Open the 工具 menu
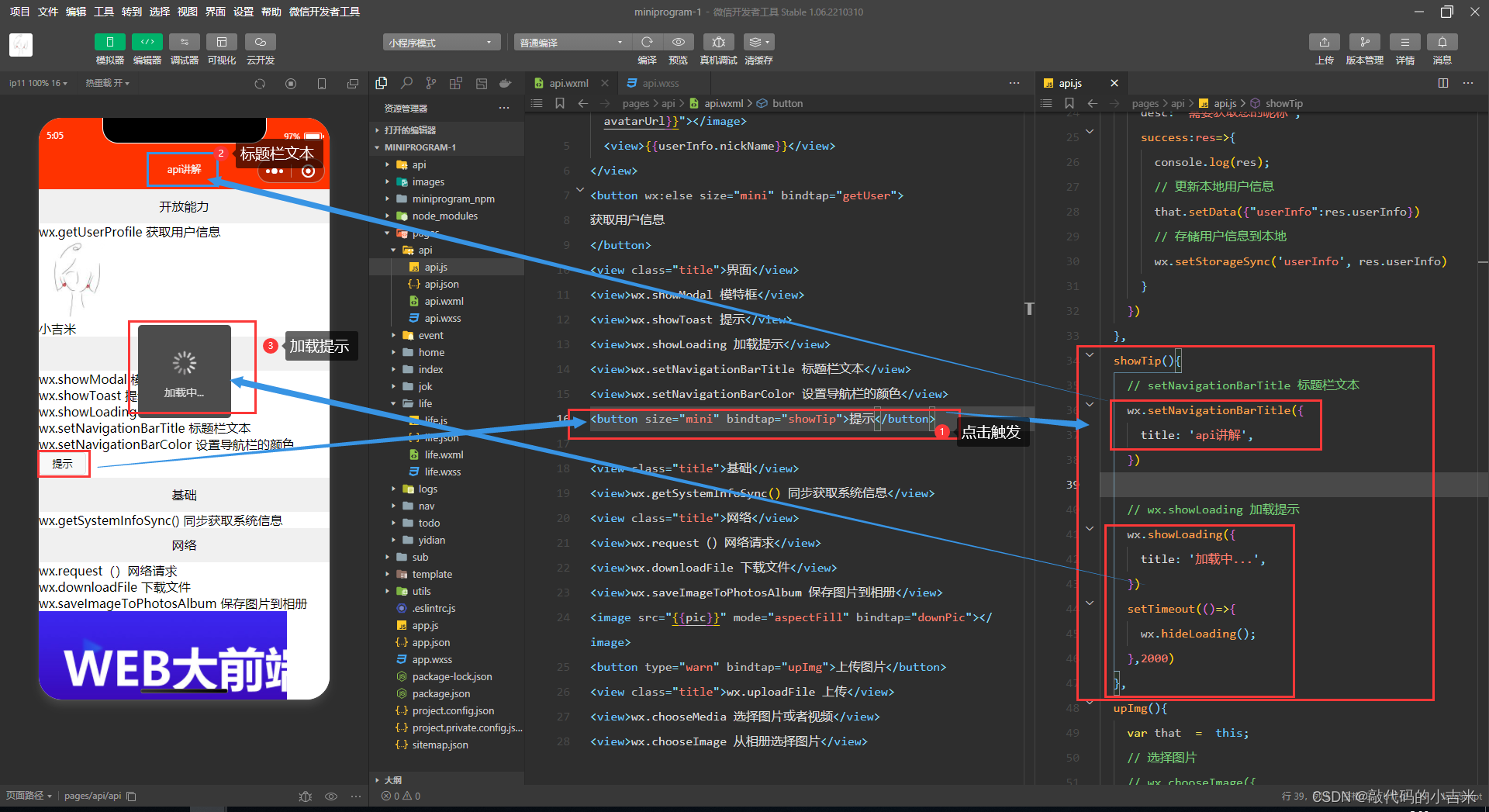The height and width of the screenshot is (812, 1489). (104, 12)
